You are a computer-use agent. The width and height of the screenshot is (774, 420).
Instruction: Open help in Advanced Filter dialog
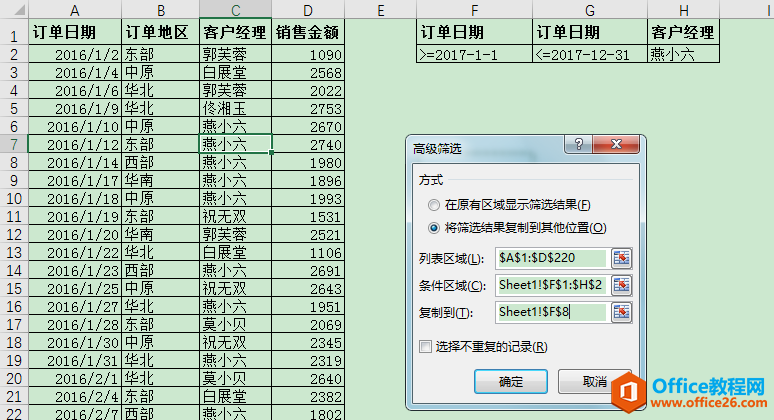(579, 144)
